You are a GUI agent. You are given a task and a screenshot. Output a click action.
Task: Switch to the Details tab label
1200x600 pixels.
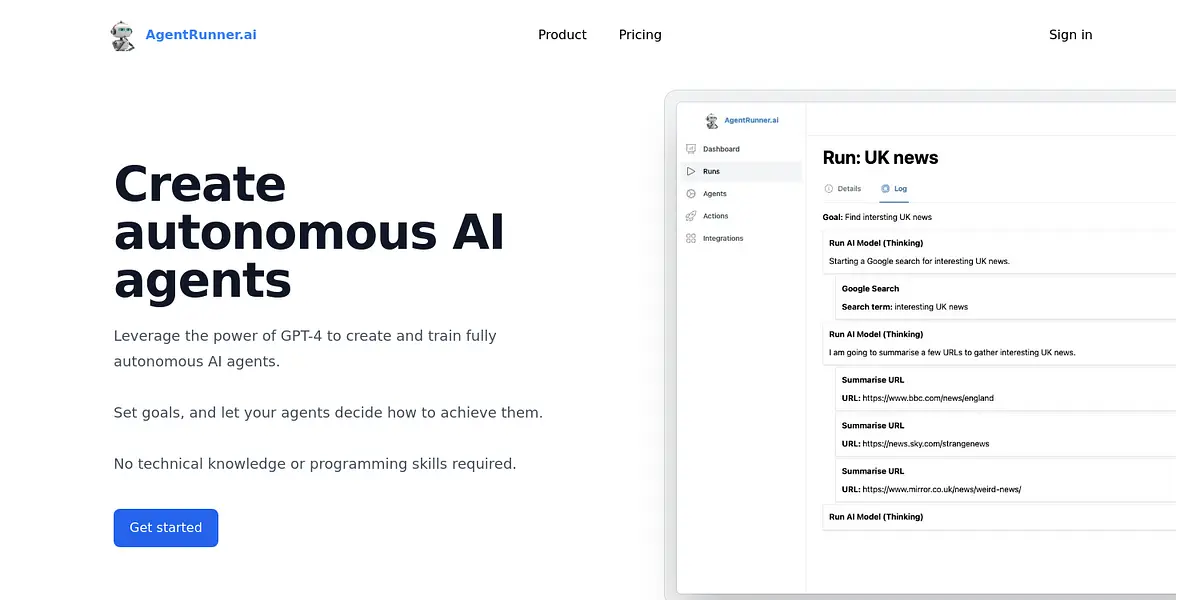(849, 188)
